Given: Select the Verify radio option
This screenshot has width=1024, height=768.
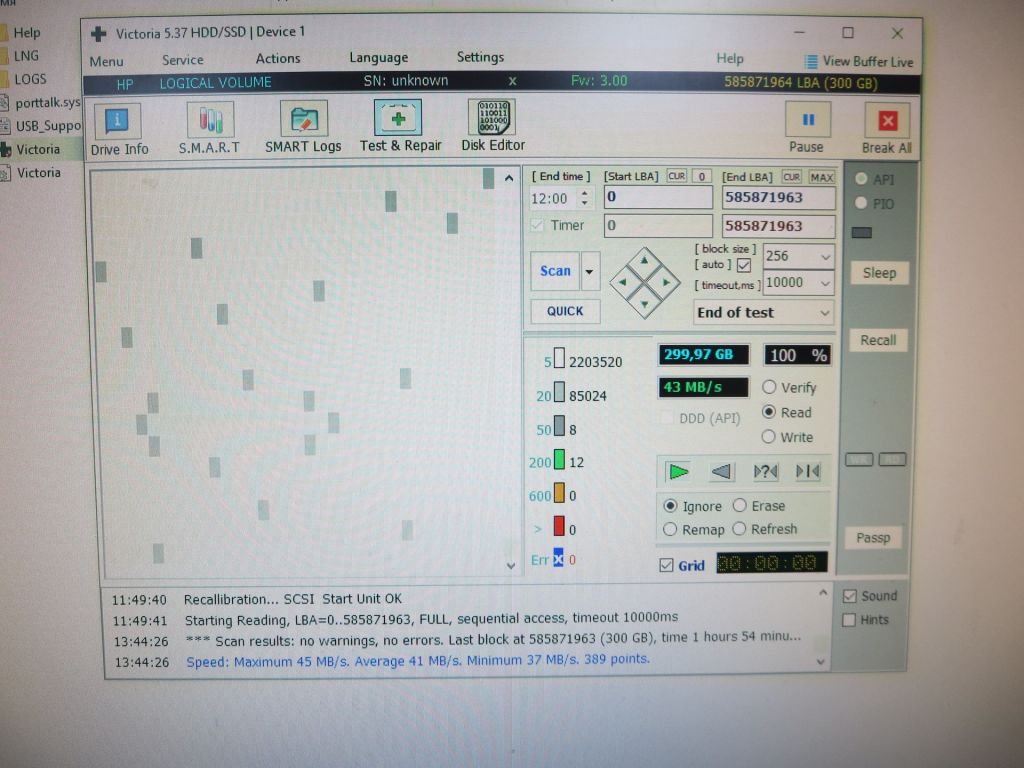Looking at the screenshot, I should click(769, 387).
